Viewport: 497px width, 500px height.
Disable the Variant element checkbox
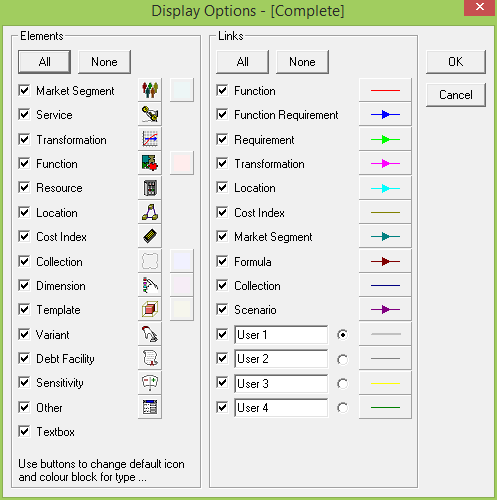point(24,334)
